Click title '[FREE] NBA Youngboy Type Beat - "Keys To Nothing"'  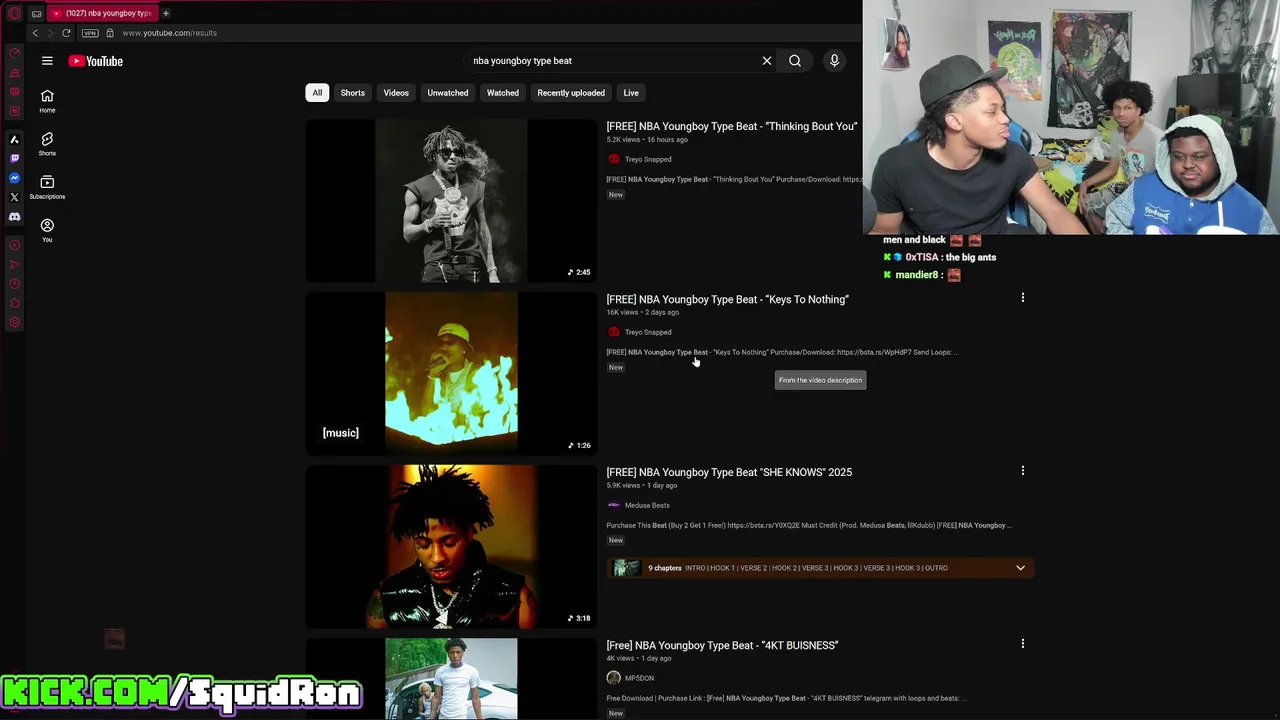click(x=727, y=300)
